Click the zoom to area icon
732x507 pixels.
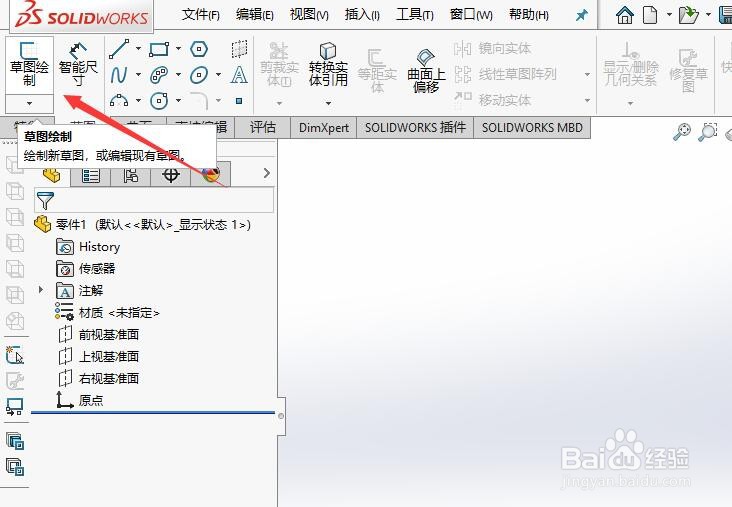coord(707,132)
